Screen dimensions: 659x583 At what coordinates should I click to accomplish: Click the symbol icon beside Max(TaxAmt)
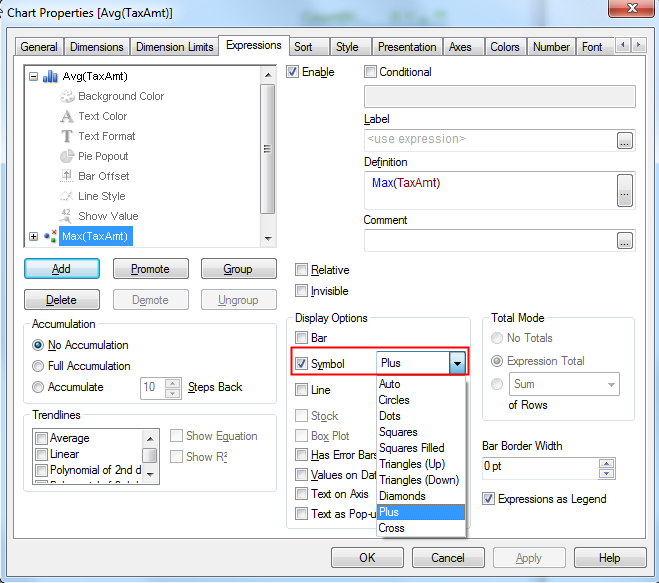(x=50, y=236)
